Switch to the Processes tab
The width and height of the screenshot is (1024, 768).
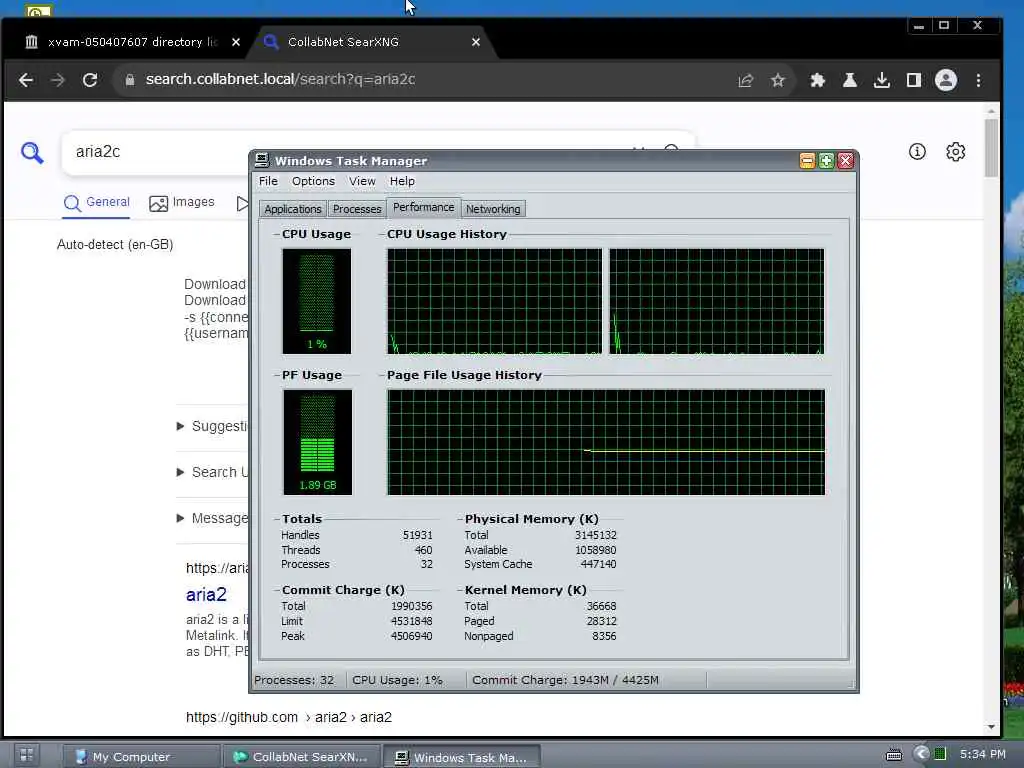pos(357,209)
